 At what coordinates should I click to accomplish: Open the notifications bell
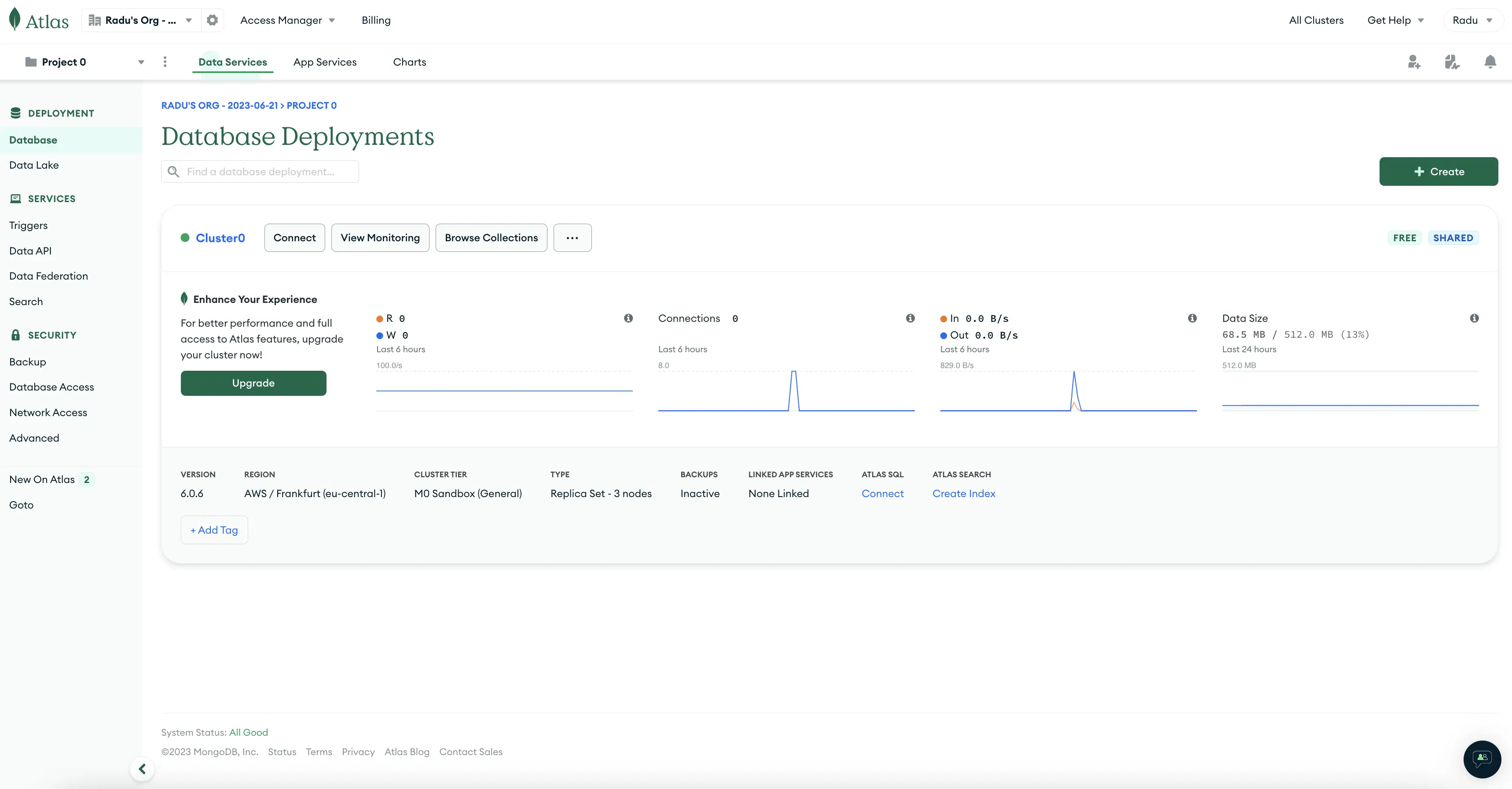point(1490,62)
